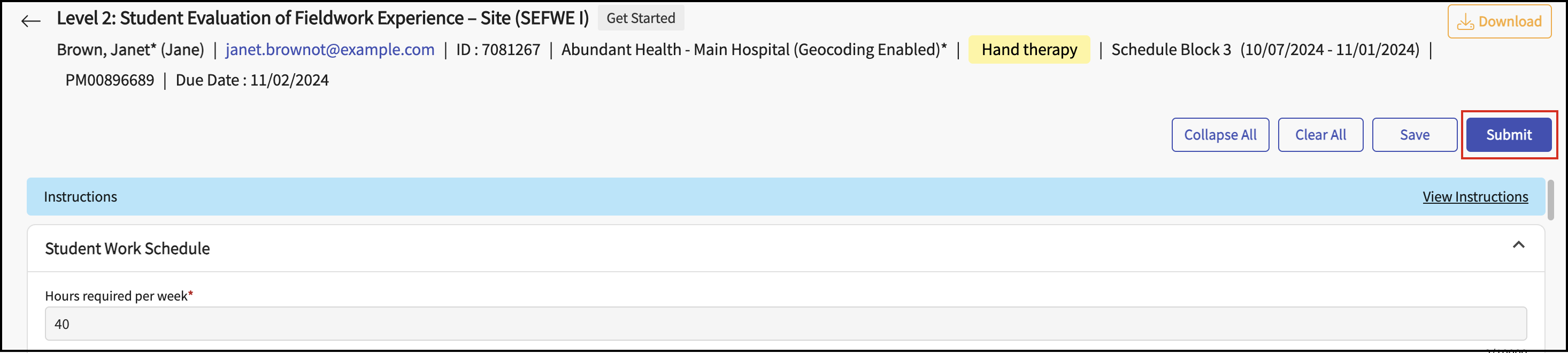Image resolution: width=1568 pixels, height=353 pixels.
Task: Open the janet.brownnot@example.com email link
Action: 329,50
